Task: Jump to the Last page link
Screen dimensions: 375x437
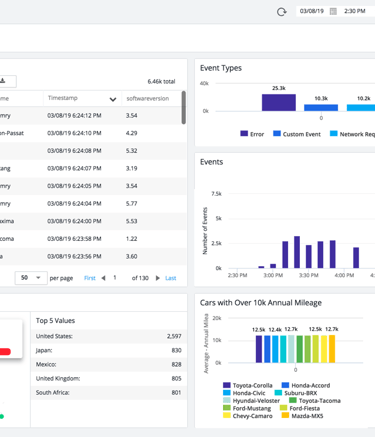Action: 171,278
